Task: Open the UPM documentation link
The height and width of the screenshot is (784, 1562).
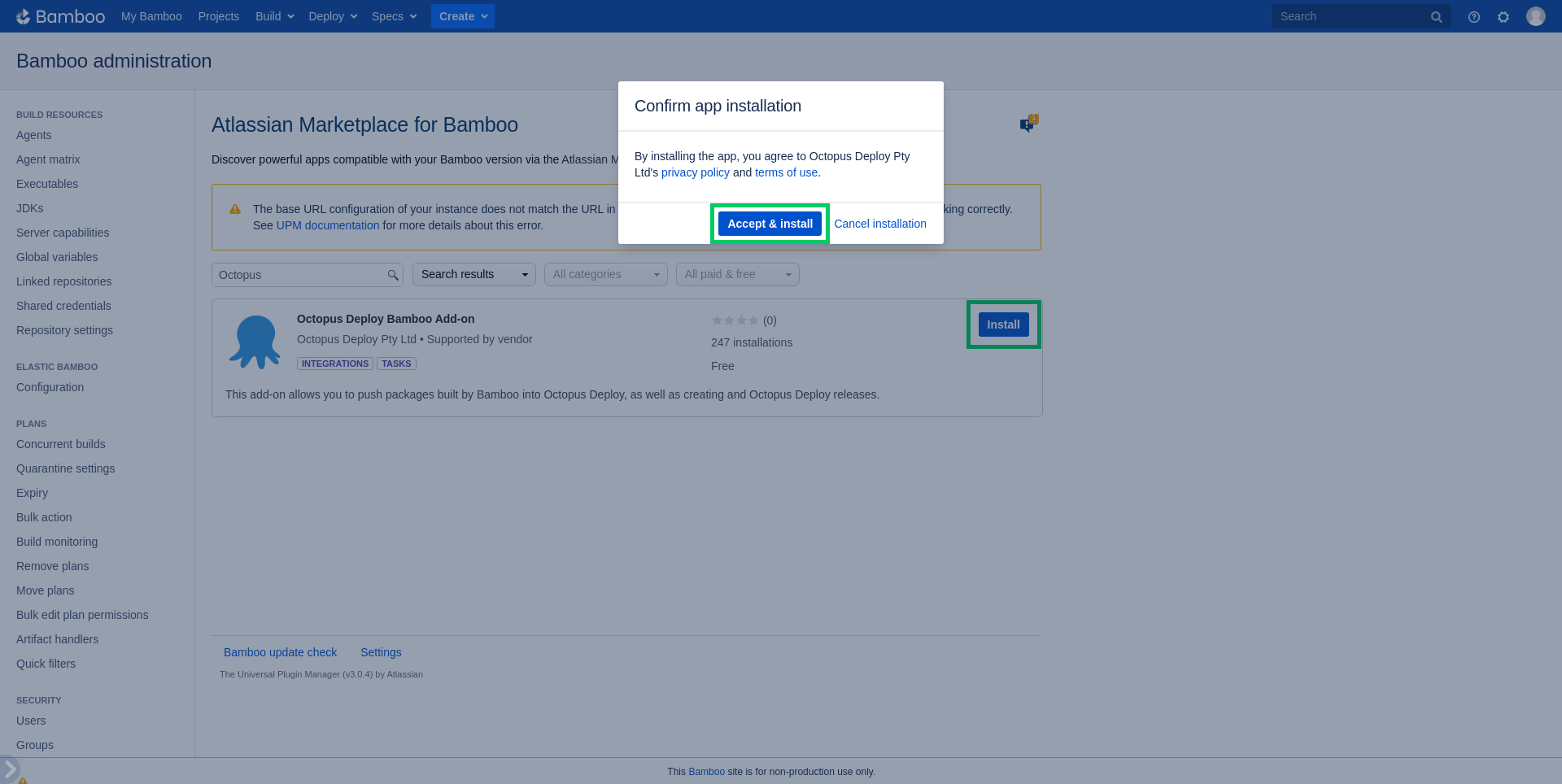Action: tap(328, 225)
